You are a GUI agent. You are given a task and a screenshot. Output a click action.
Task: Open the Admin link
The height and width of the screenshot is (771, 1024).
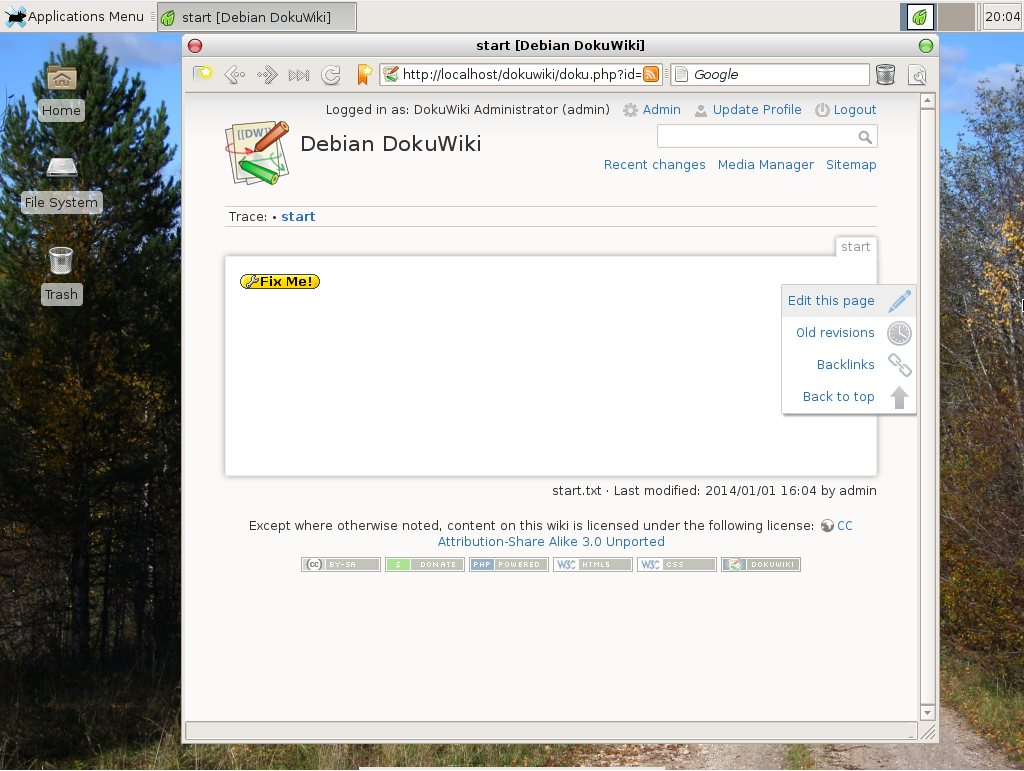(661, 110)
